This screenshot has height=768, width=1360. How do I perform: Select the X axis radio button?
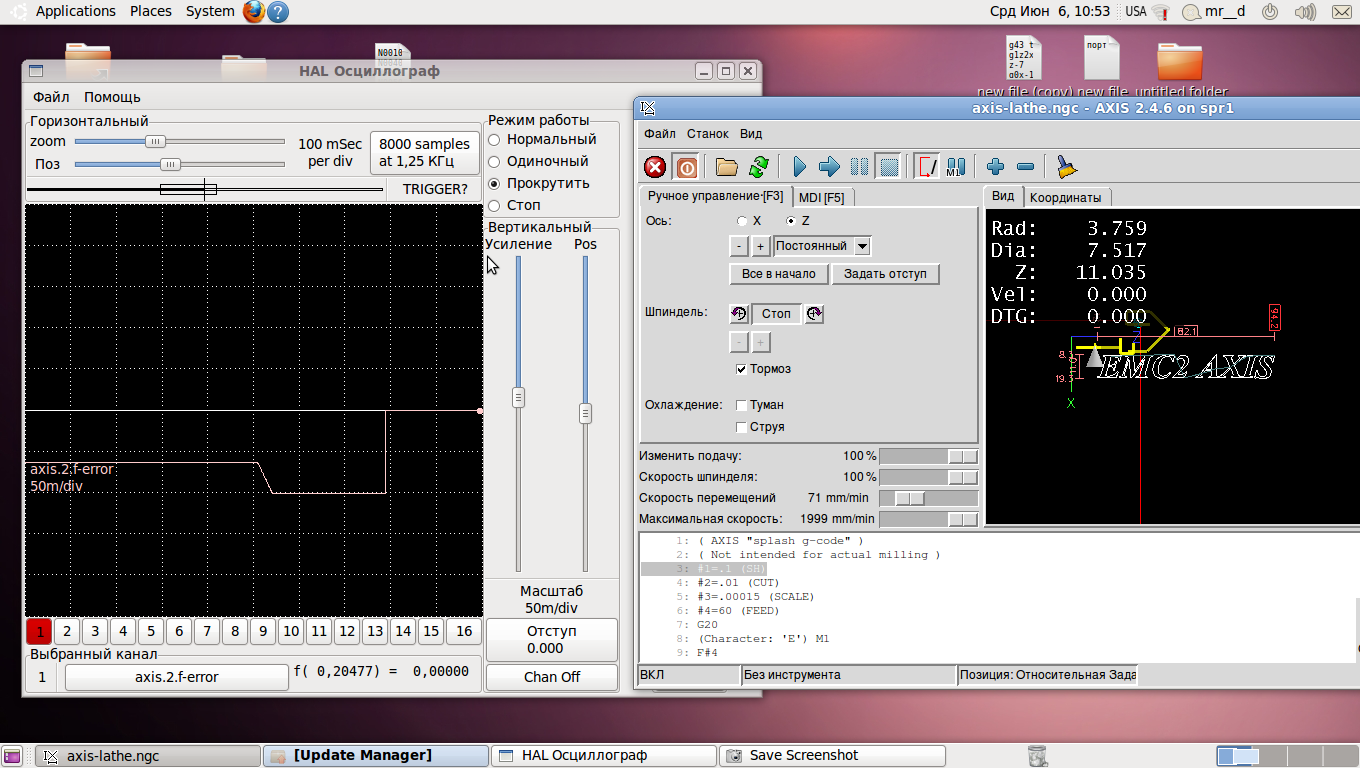pos(742,221)
